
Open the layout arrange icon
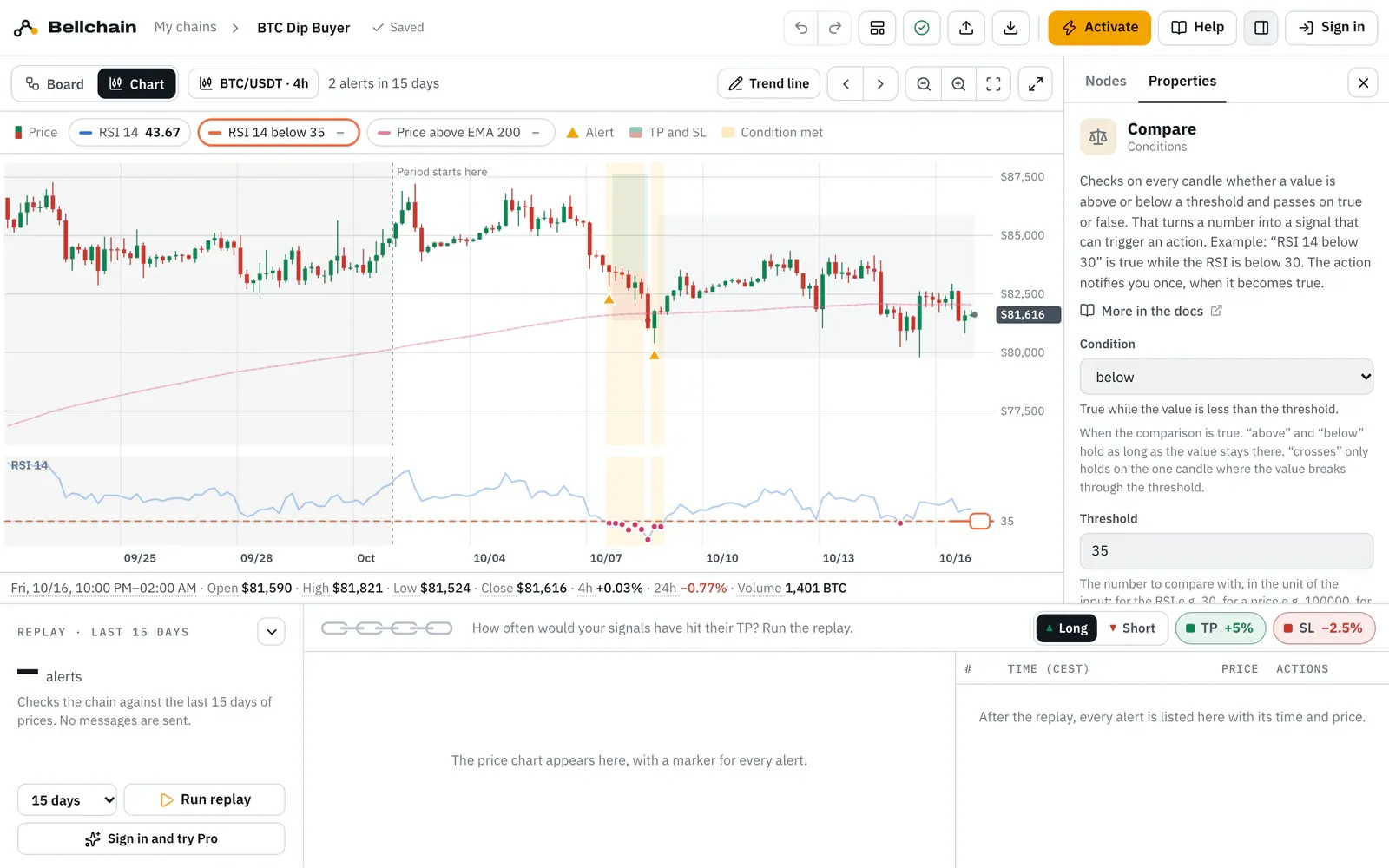point(878,28)
